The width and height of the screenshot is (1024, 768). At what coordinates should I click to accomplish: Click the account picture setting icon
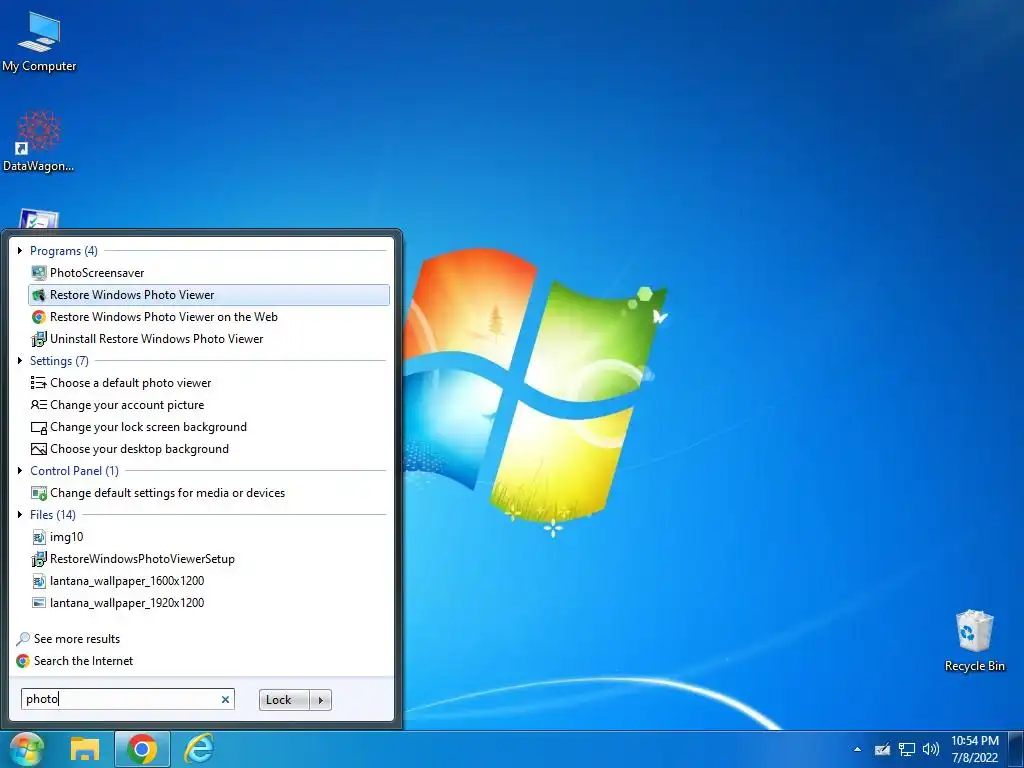pos(39,405)
